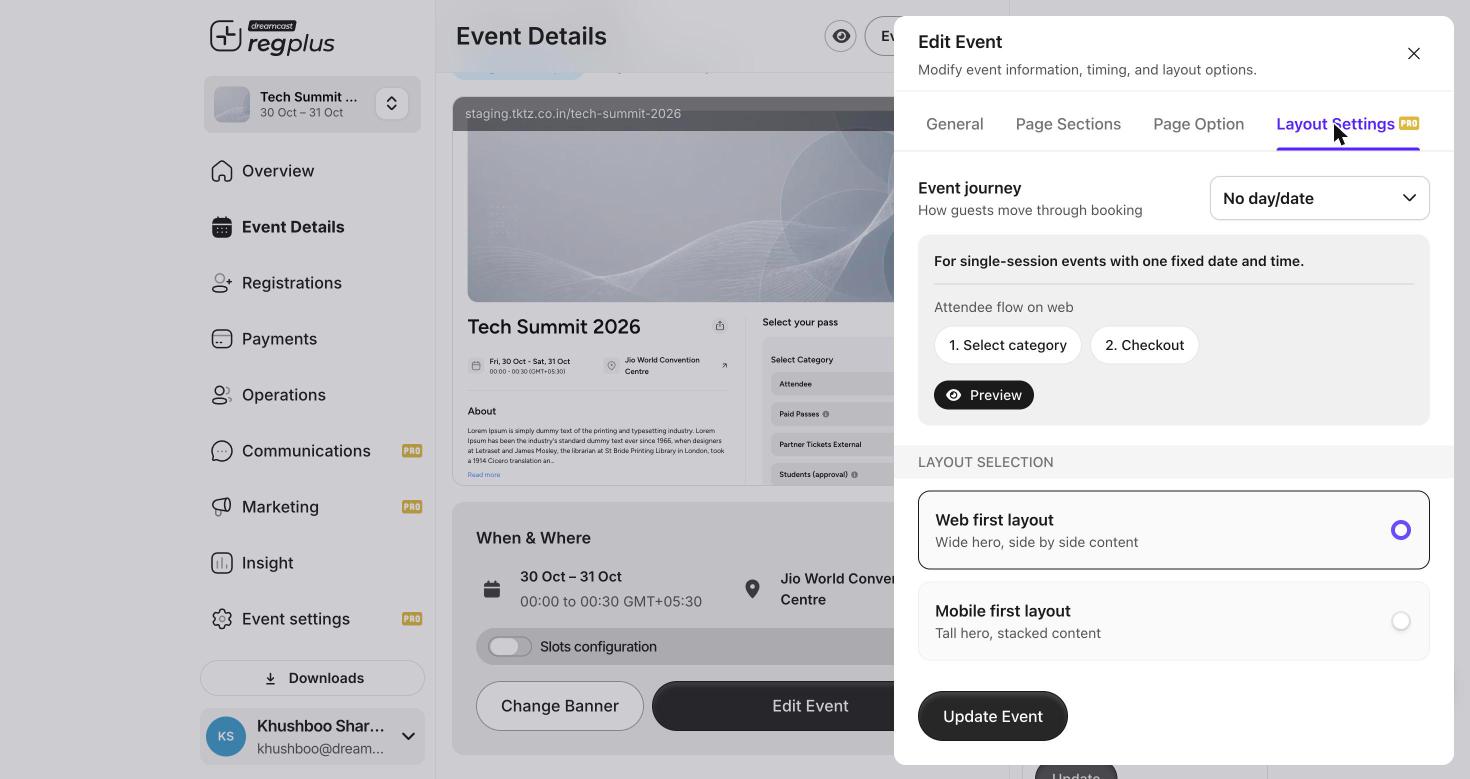Open Event settings via its gear icon

[222, 619]
